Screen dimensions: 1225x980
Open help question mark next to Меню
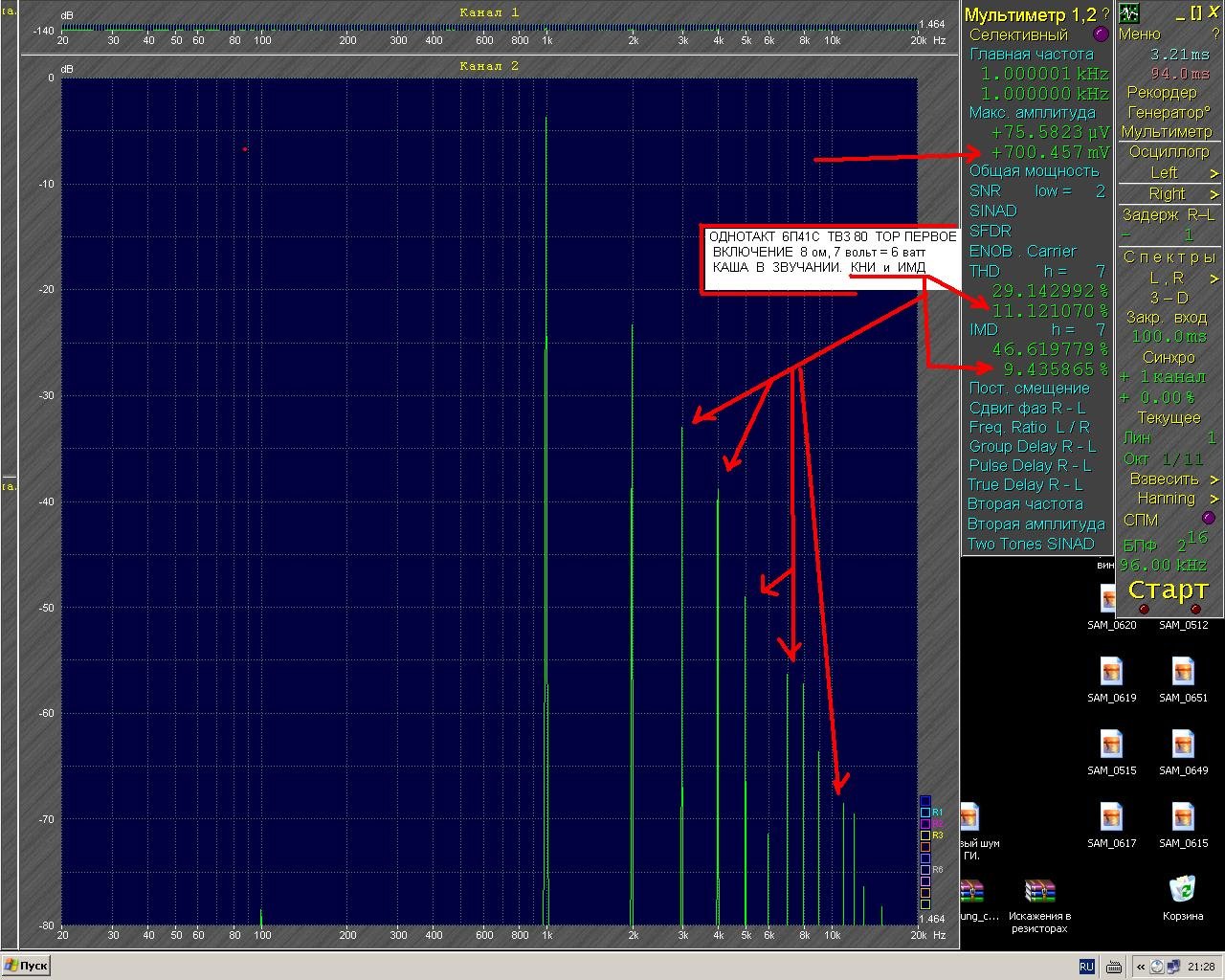(1216, 33)
